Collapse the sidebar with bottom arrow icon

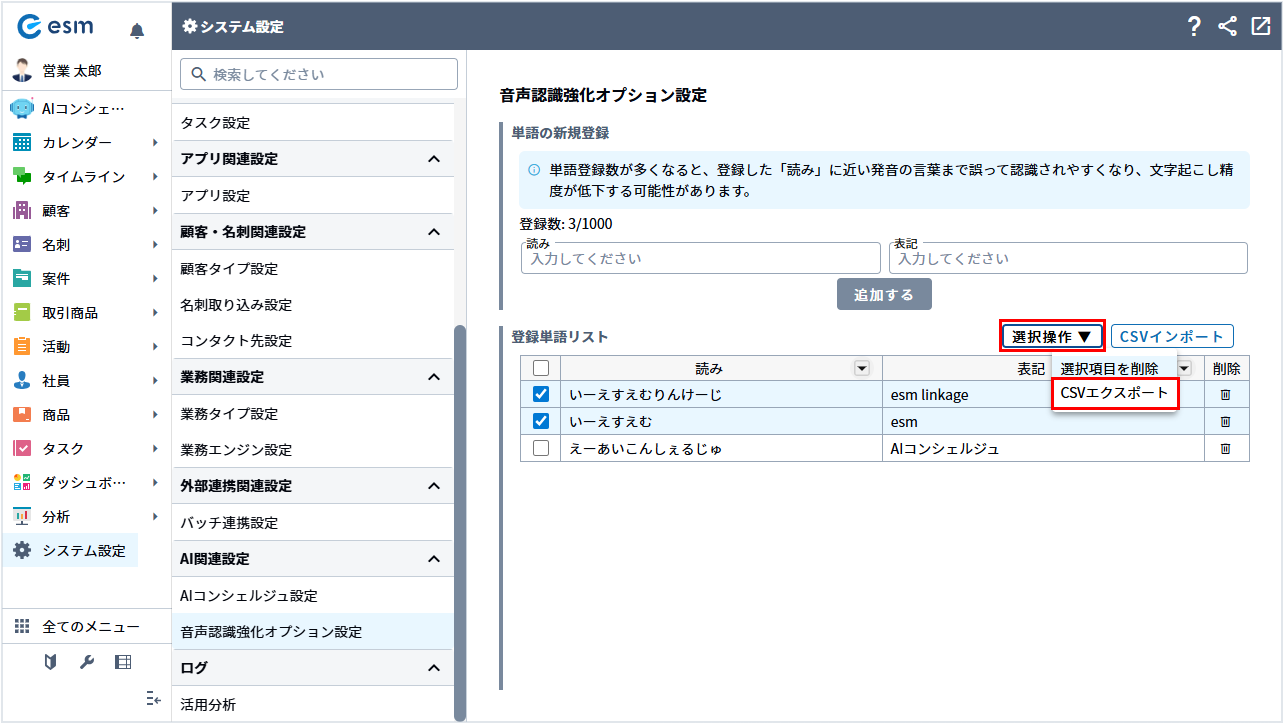click(153, 698)
